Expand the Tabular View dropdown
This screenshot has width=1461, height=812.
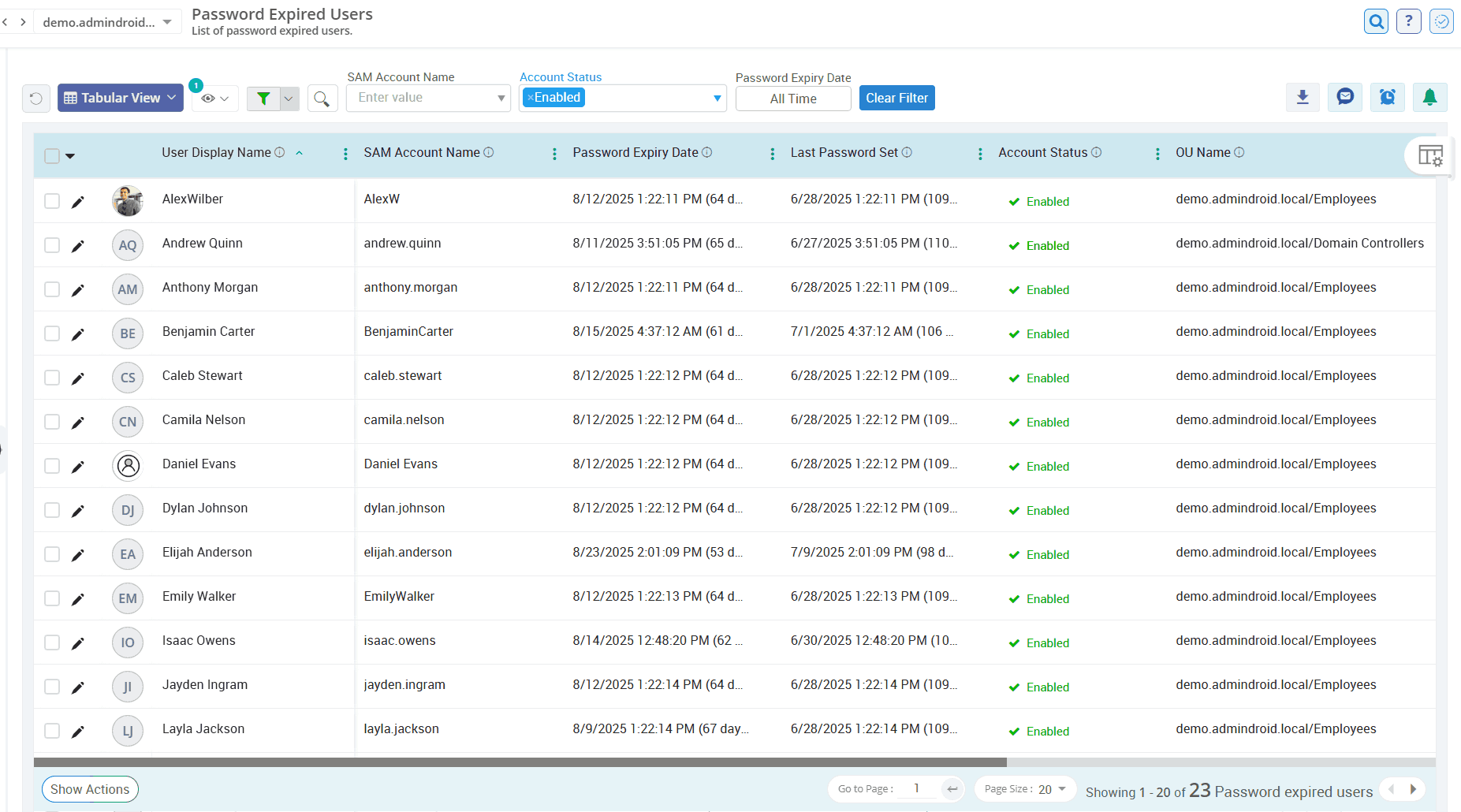[x=120, y=97]
